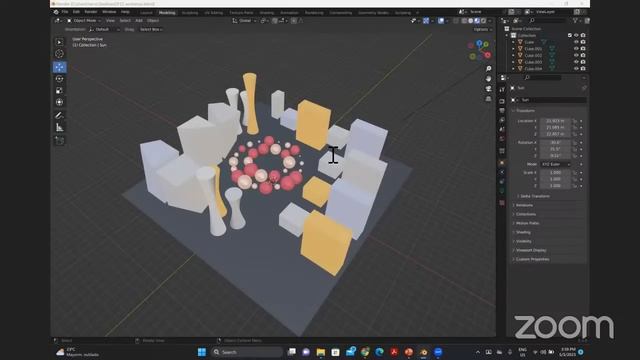Select the Scale tool
The image size is (640, 360).
60,90
